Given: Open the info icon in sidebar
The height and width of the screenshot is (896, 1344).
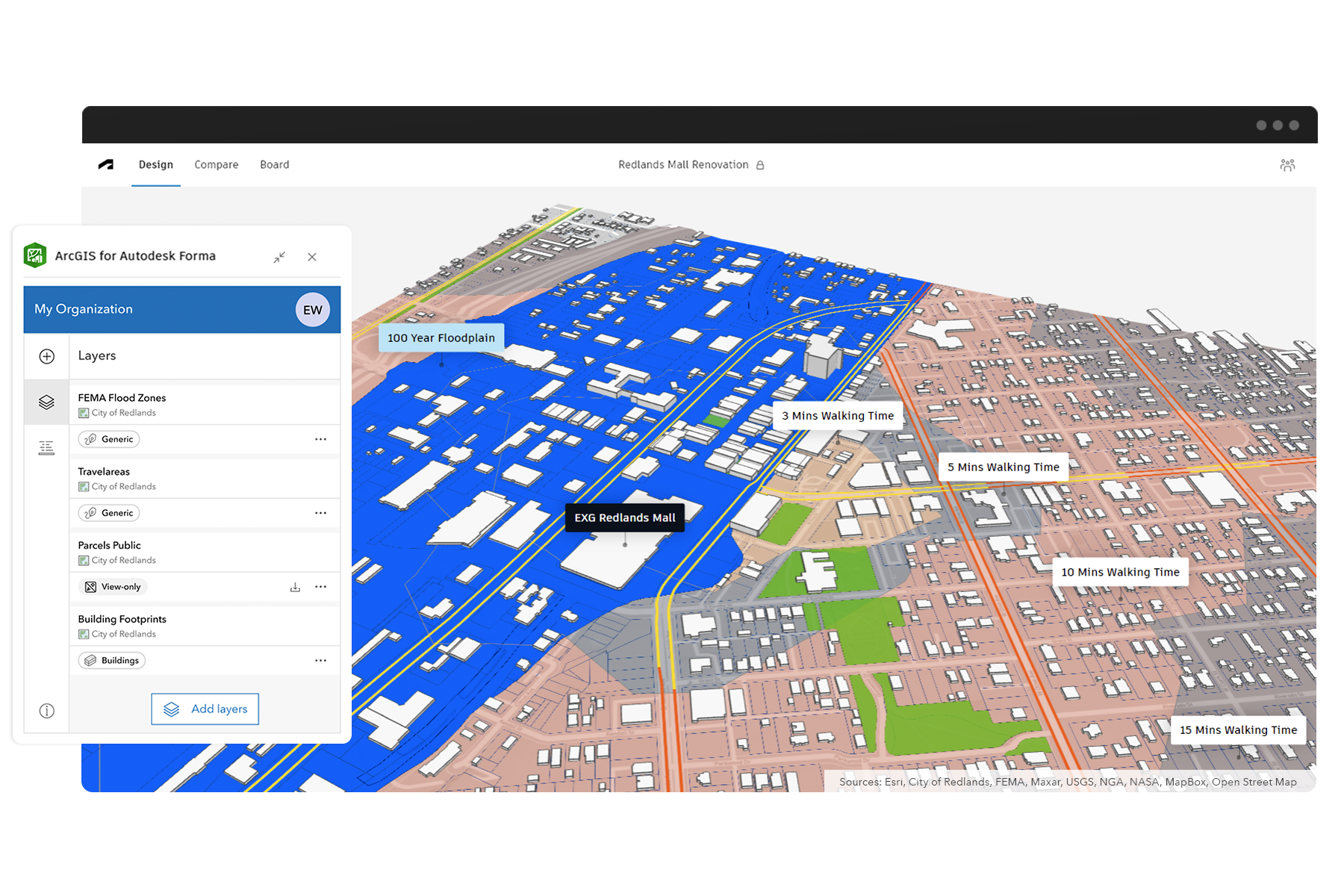Looking at the screenshot, I should pyautogui.click(x=46, y=711).
